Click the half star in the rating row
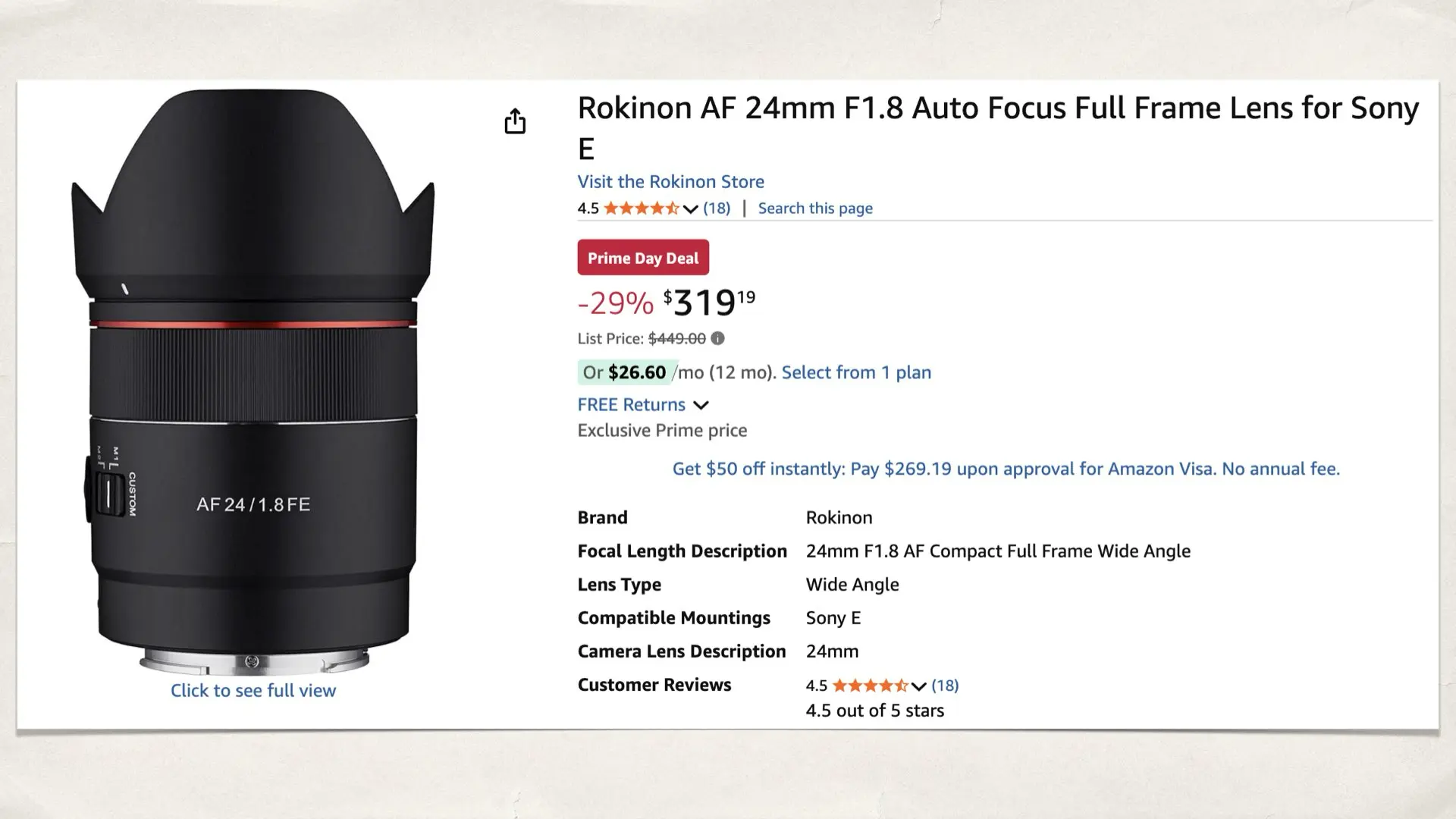The image size is (1456, 819). point(673,208)
